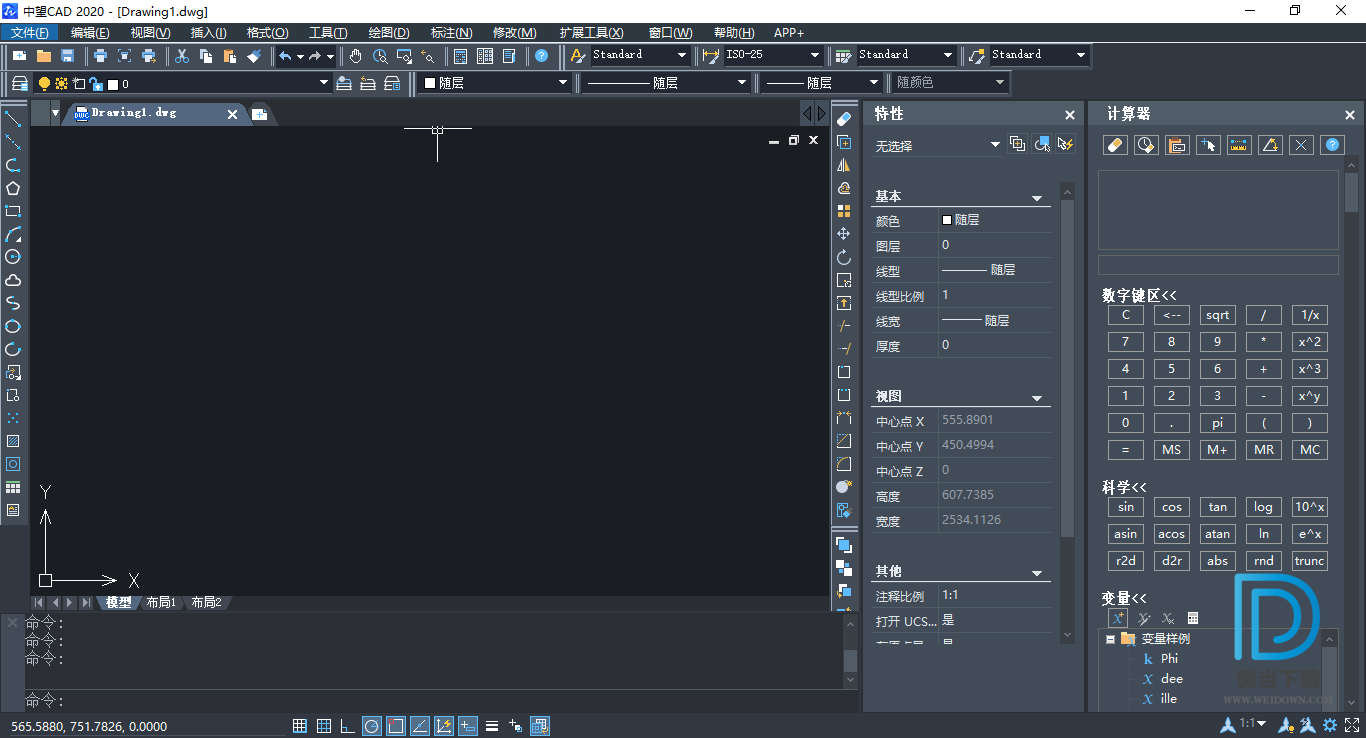The width and height of the screenshot is (1366, 738).
Task: Toggle Snap mode in status bar
Action: click(x=300, y=726)
